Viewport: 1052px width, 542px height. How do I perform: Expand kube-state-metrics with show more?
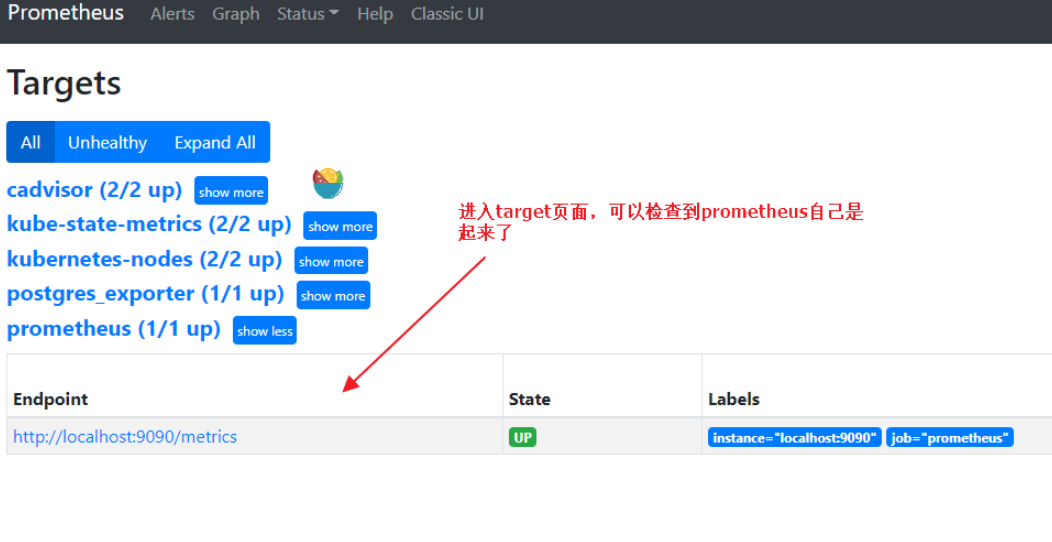tap(340, 226)
